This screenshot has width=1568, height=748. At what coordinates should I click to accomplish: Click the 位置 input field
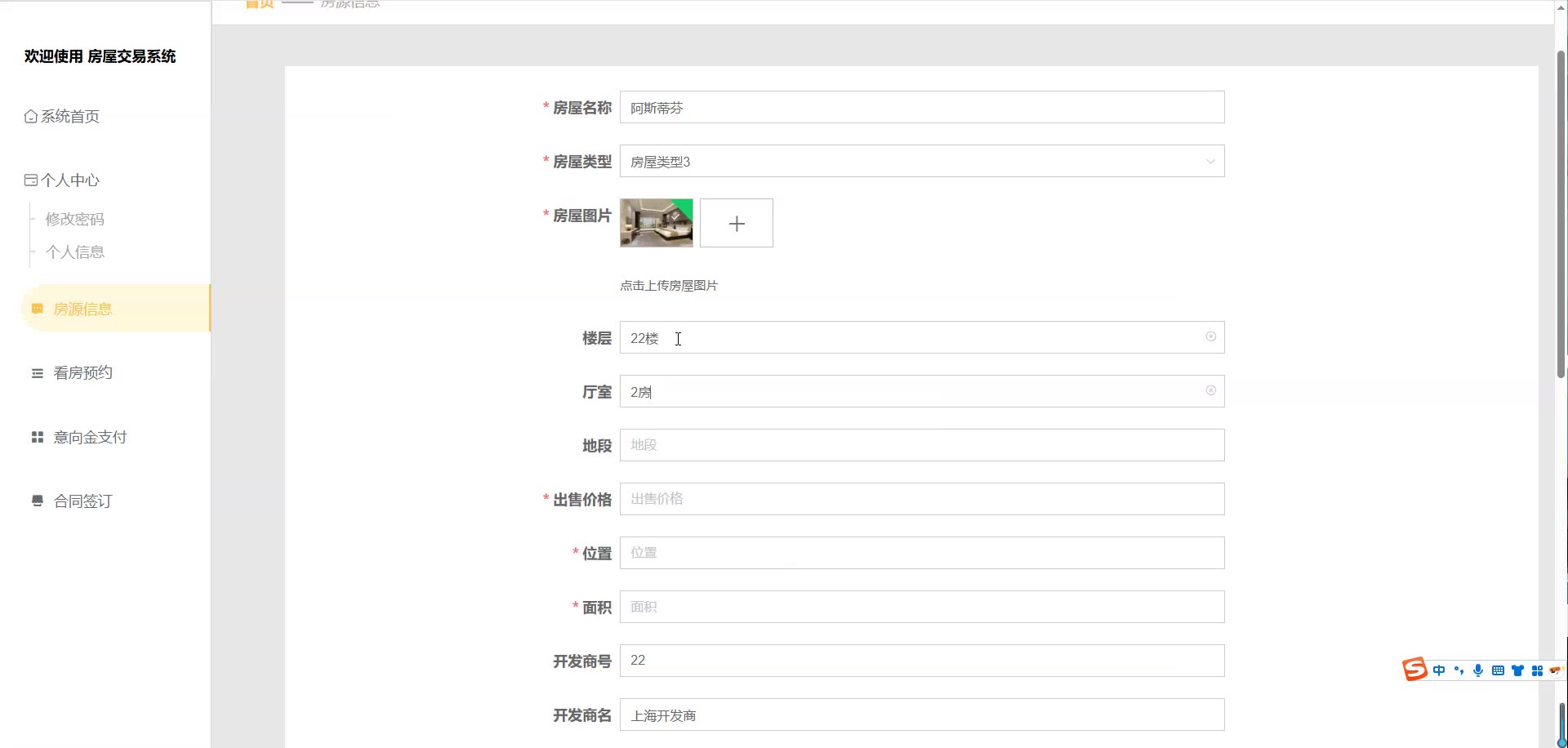click(x=922, y=553)
